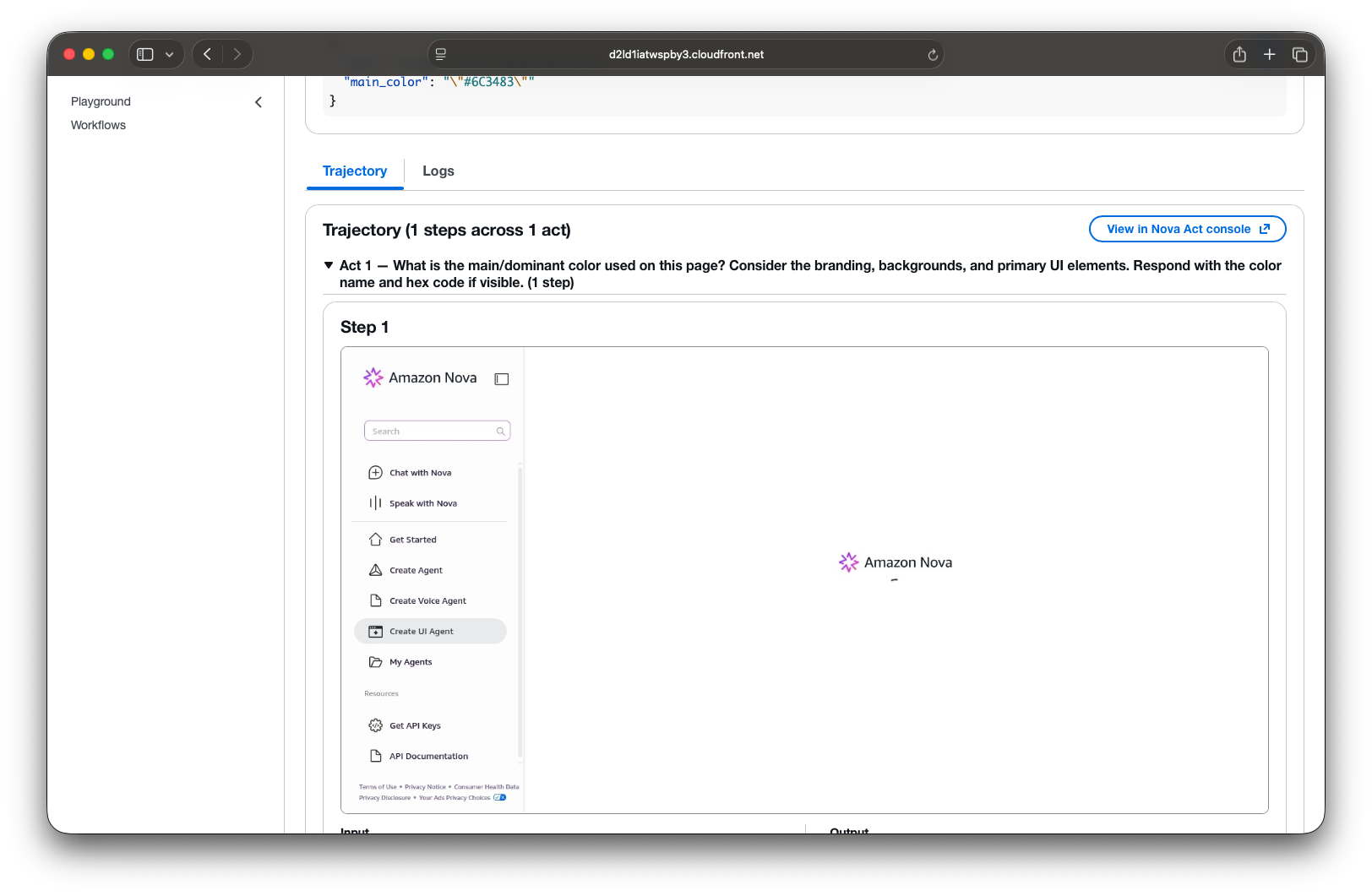Screen dimensions: 1372x896
Task: Click the Speak with Nova waveform icon
Action: click(376, 503)
